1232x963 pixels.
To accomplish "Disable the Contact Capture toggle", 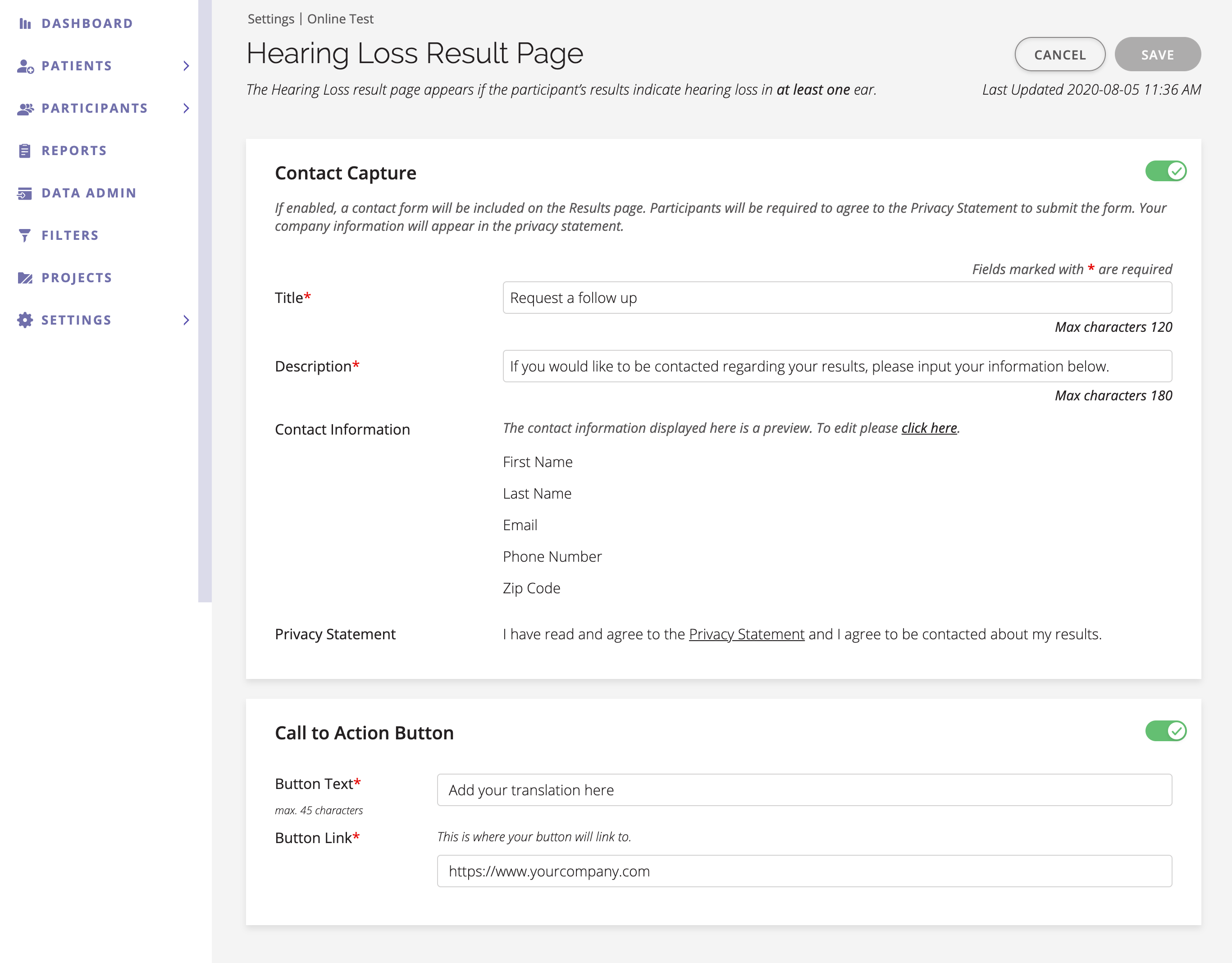I will pyautogui.click(x=1165, y=171).
